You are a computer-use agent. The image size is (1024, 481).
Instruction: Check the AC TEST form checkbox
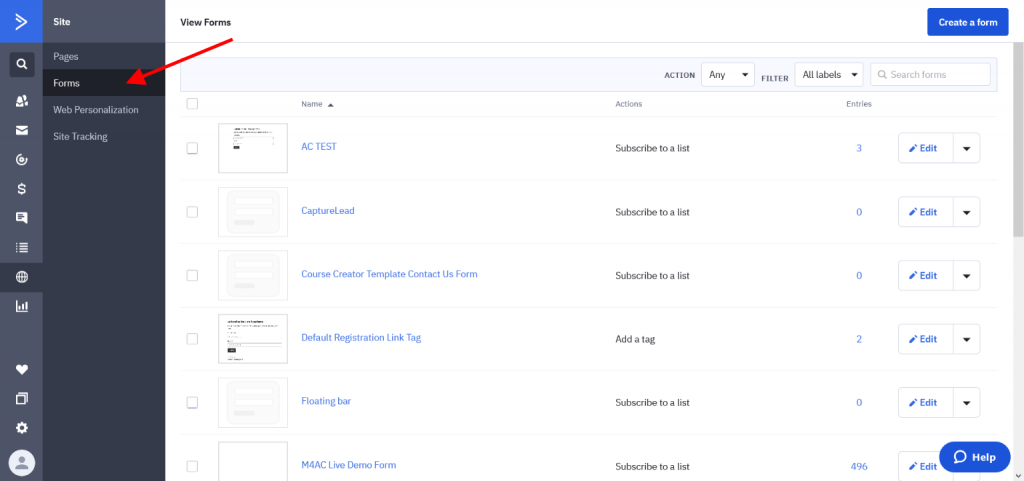[192, 148]
